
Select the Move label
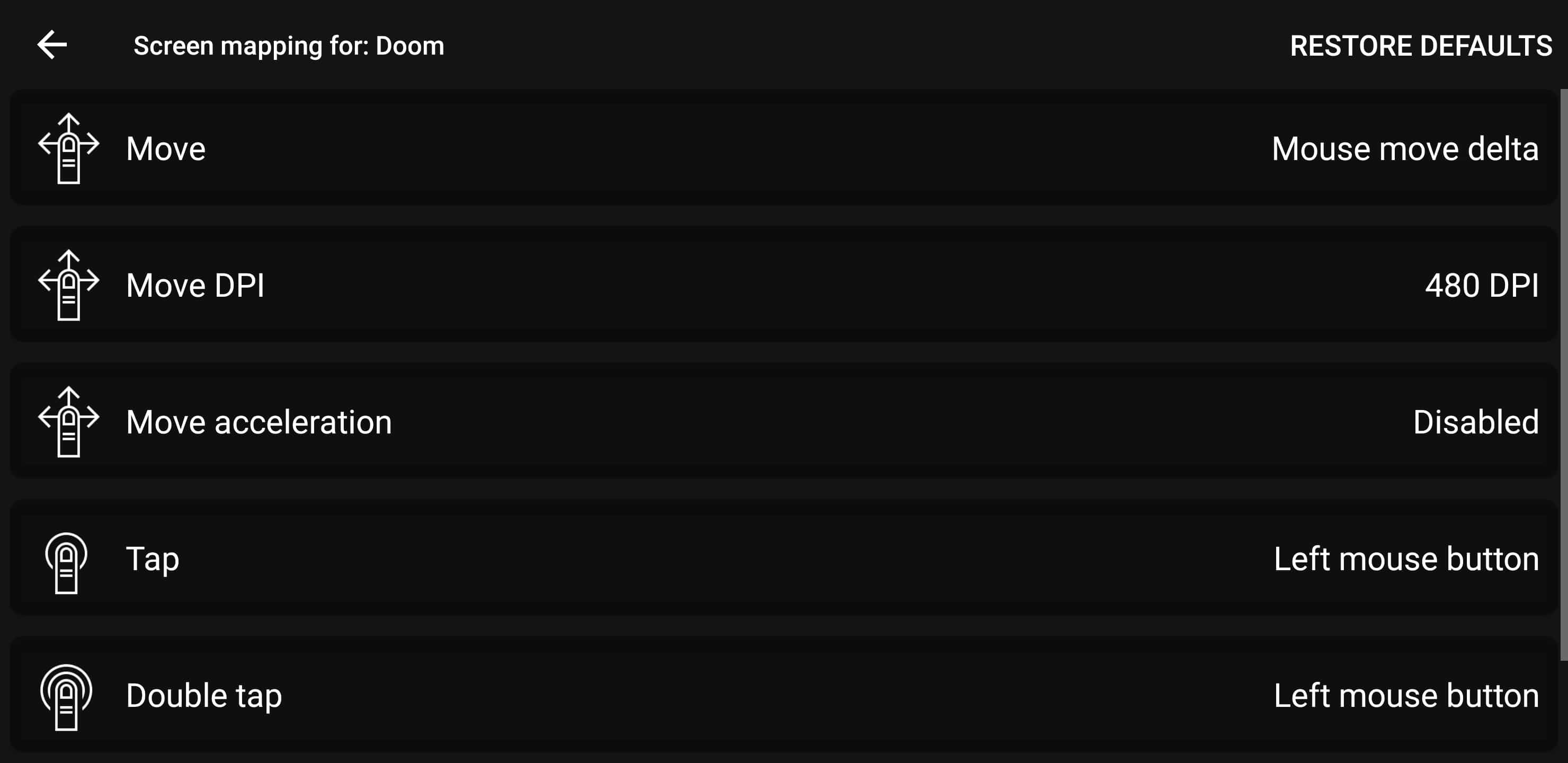point(166,148)
